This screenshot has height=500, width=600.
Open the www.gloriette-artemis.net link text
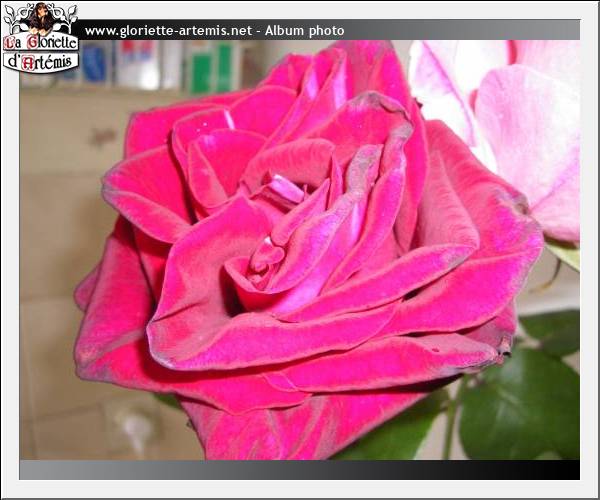(167, 31)
